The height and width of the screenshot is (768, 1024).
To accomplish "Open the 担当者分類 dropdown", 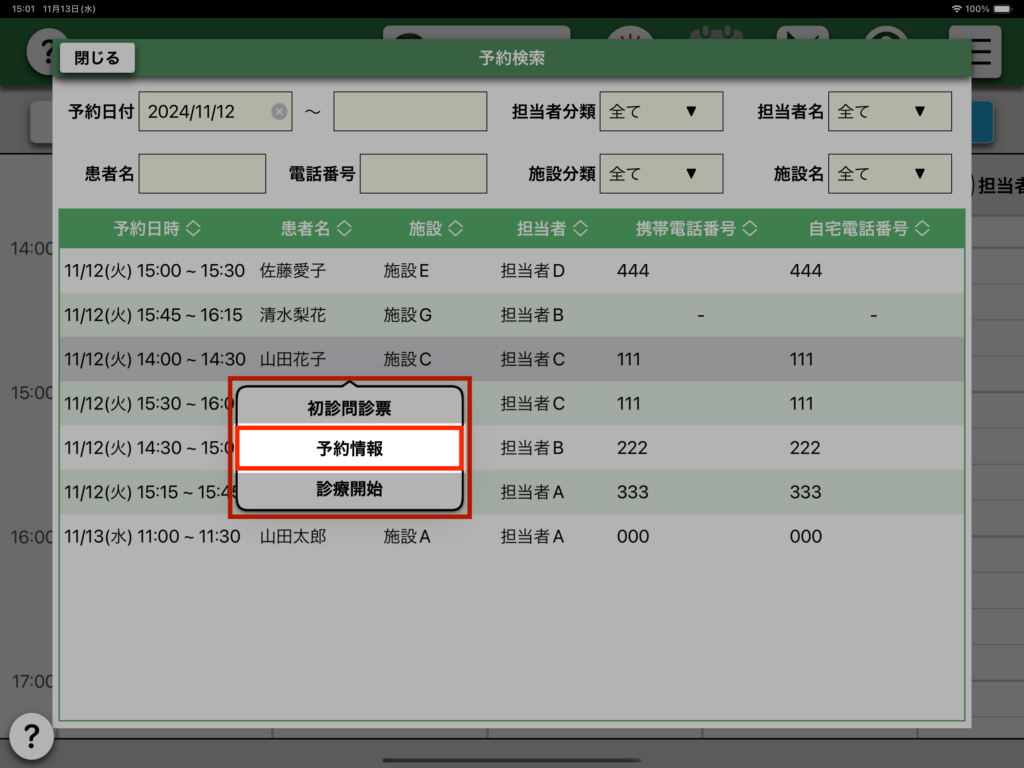I will pyautogui.click(x=661, y=112).
